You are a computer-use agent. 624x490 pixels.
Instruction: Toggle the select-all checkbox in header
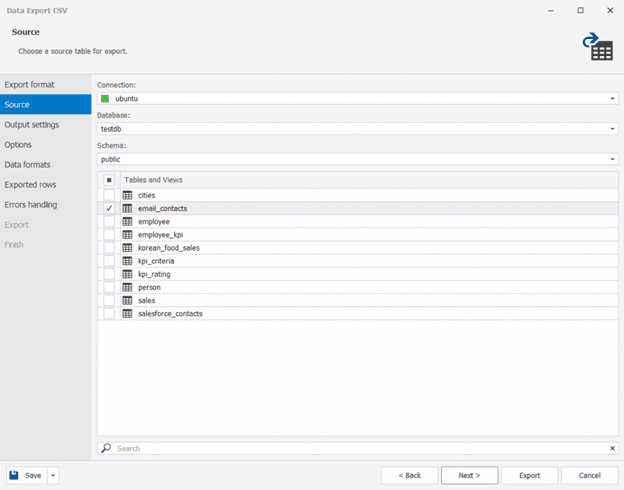(109, 180)
